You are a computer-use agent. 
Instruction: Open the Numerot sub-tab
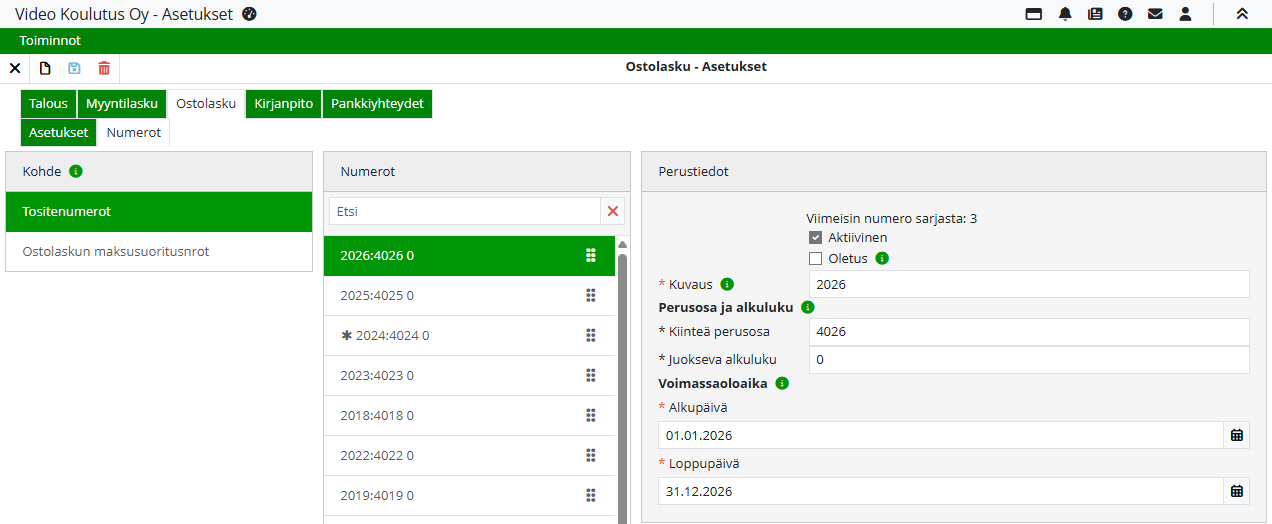click(133, 132)
